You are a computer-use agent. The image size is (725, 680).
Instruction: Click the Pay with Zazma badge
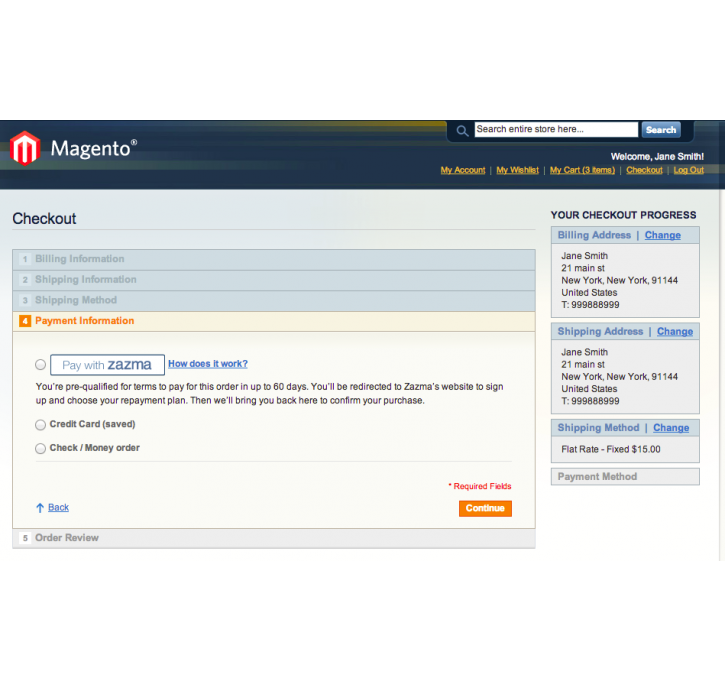point(107,365)
